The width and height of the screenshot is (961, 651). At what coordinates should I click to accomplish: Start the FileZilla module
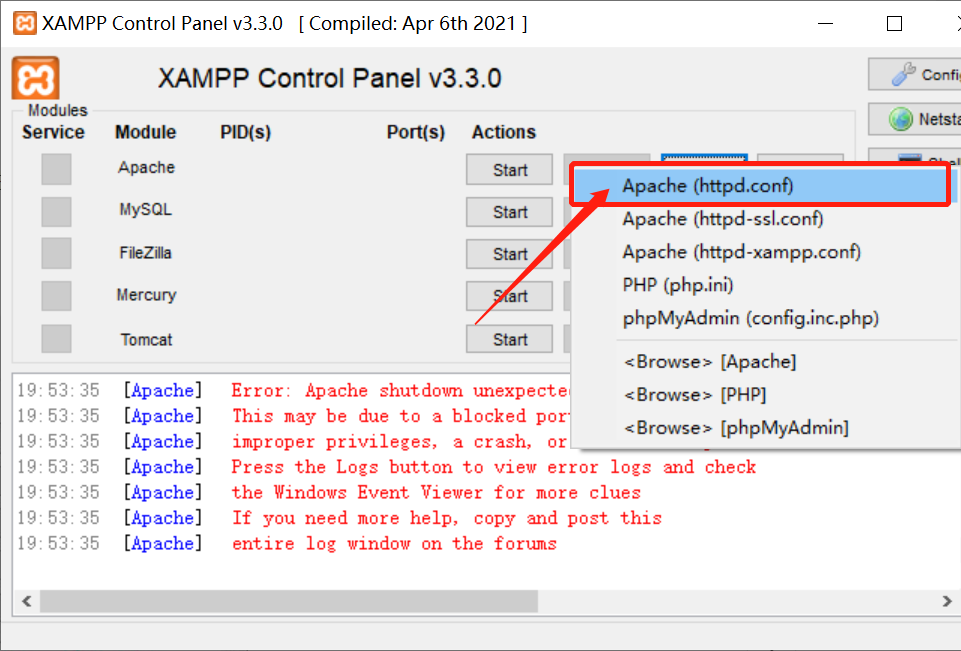click(x=509, y=254)
